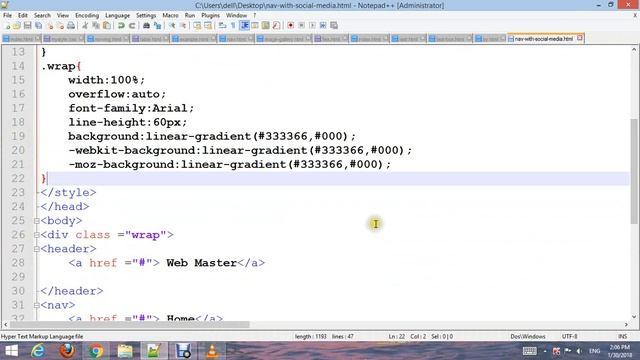Screen dimensions: 640x360
Task: Play back the recorded macro
Action: [x=312, y=25]
